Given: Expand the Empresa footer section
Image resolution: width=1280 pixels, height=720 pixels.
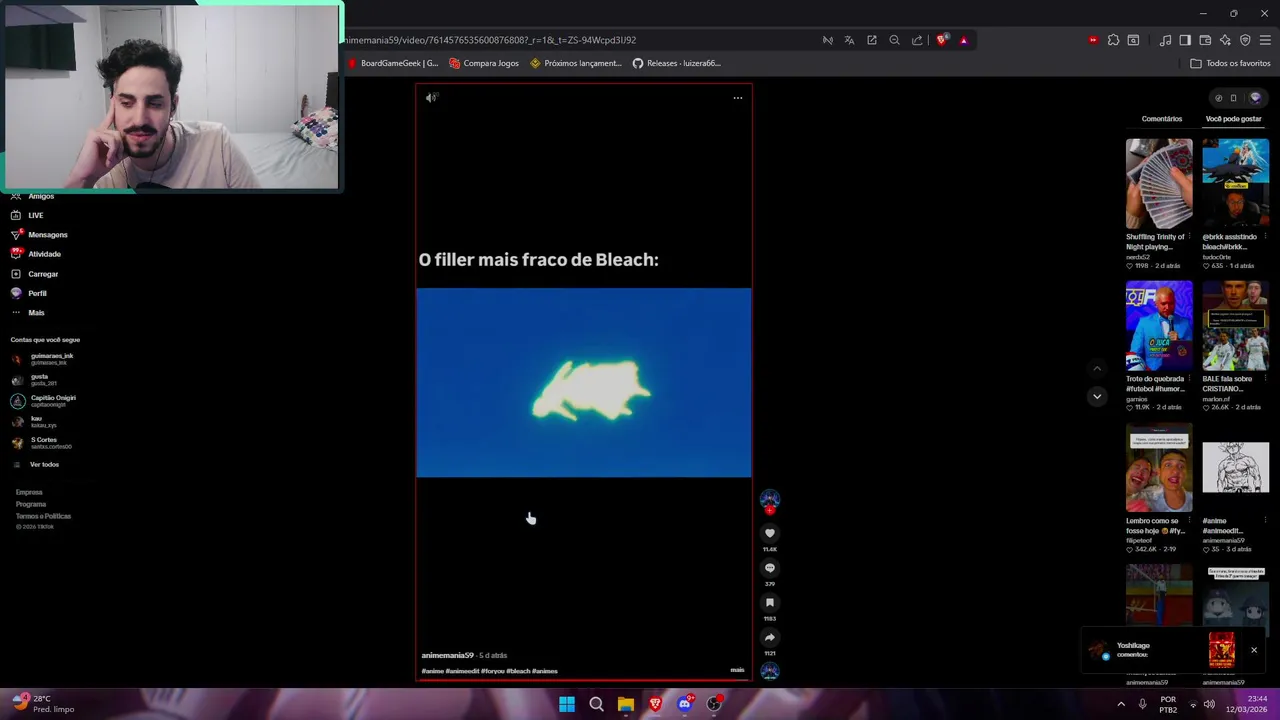Looking at the screenshot, I should [x=29, y=492].
